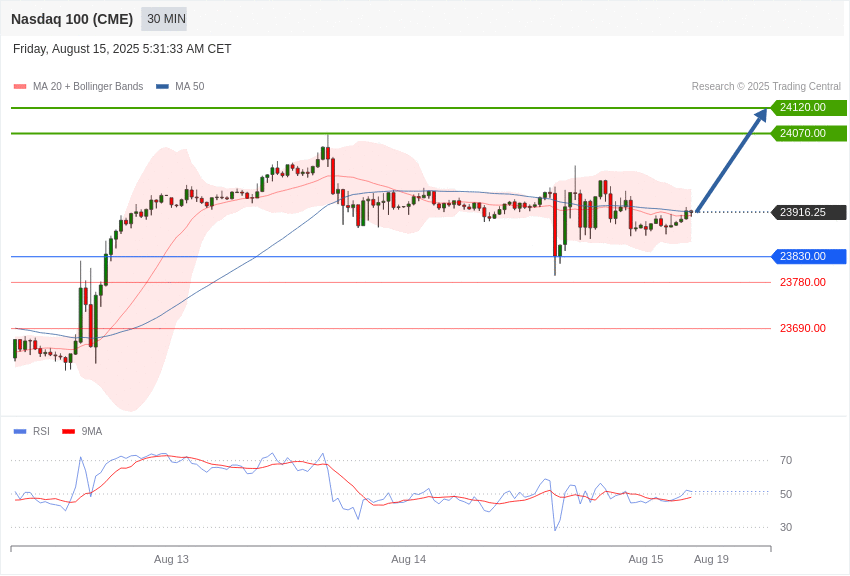Click the red MA 20 color swatch
The width and height of the screenshot is (850, 576).
[20, 87]
